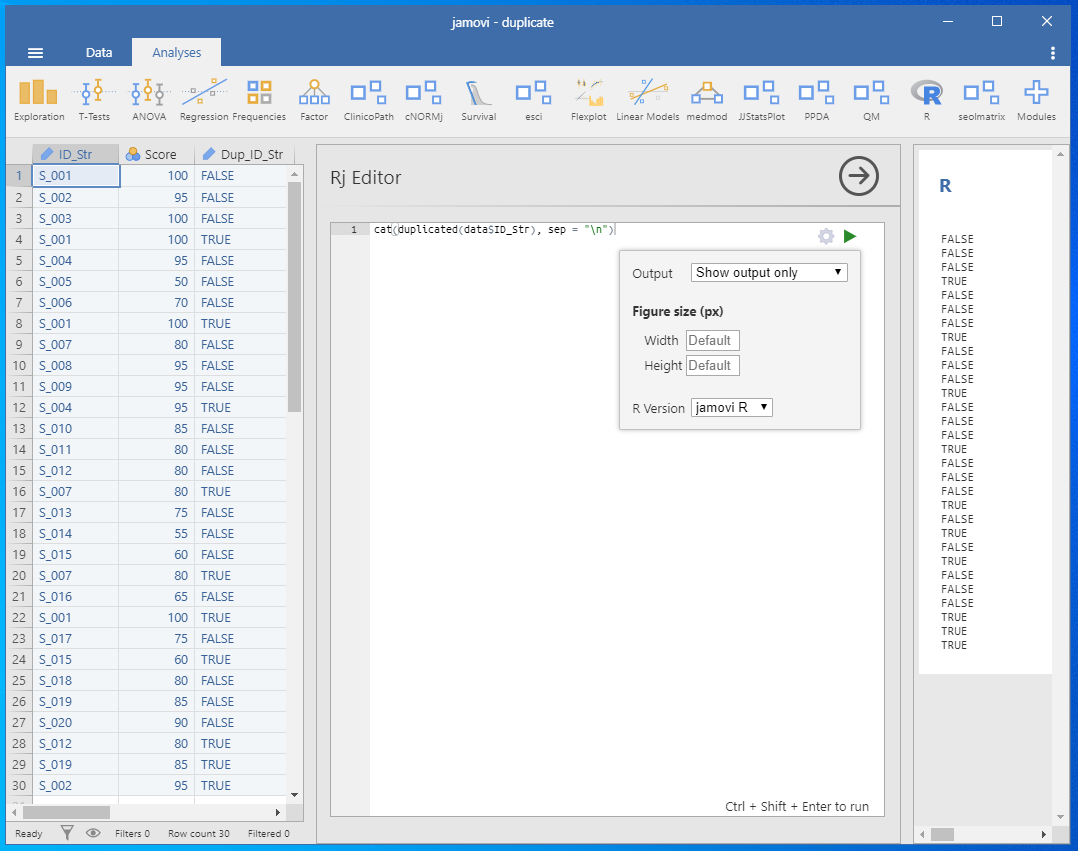Select Dup_ID_Str cell in row 12
The height and width of the screenshot is (851, 1078).
pyautogui.click(x=241, y=408)
